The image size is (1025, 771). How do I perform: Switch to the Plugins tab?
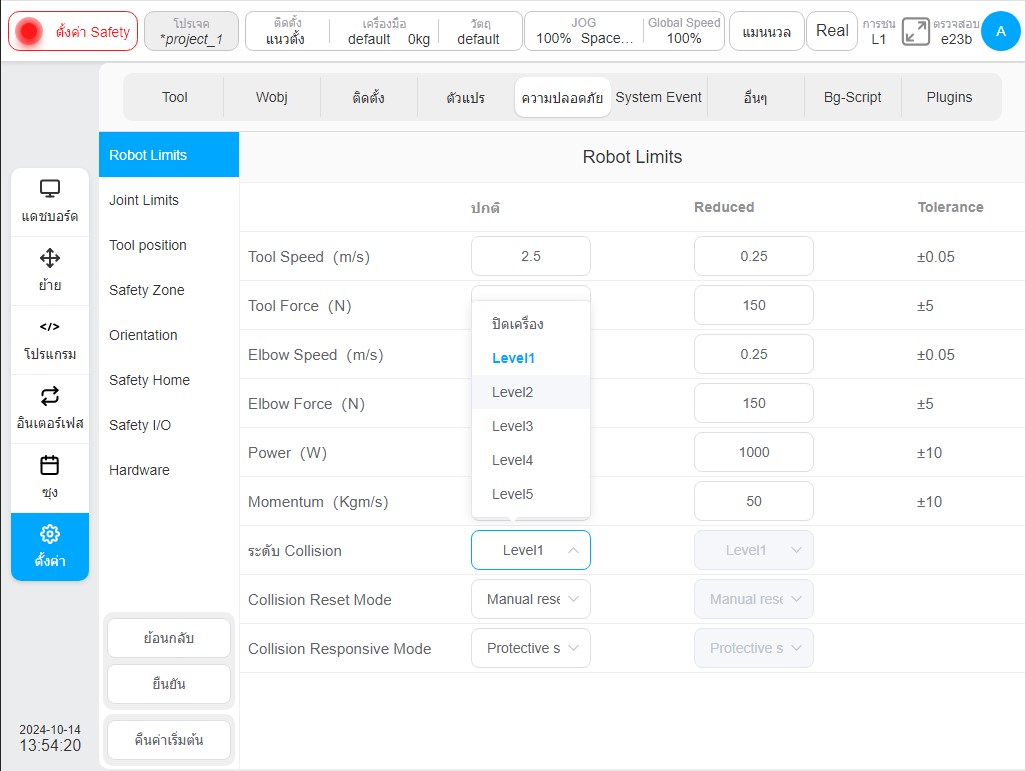click(949, 97)
